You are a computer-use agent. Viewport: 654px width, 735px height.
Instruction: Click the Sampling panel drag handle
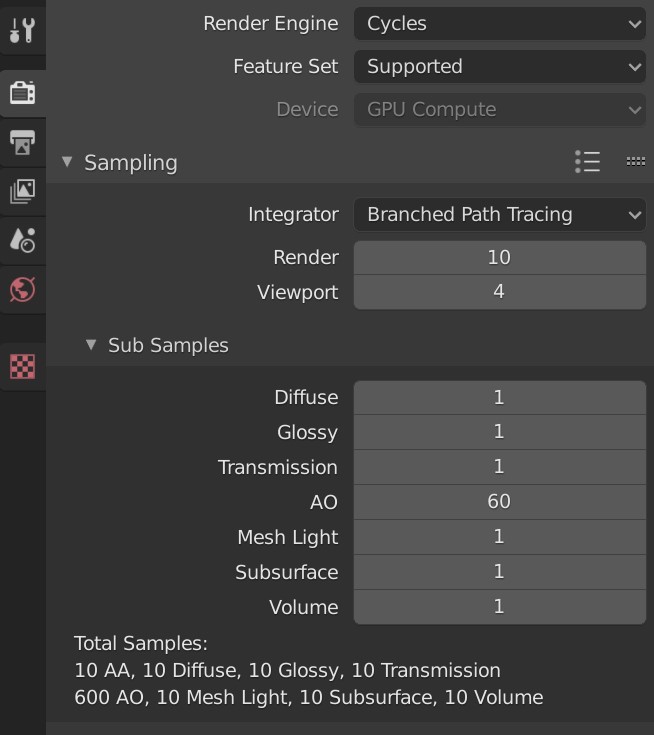click(x=635, y=162)
